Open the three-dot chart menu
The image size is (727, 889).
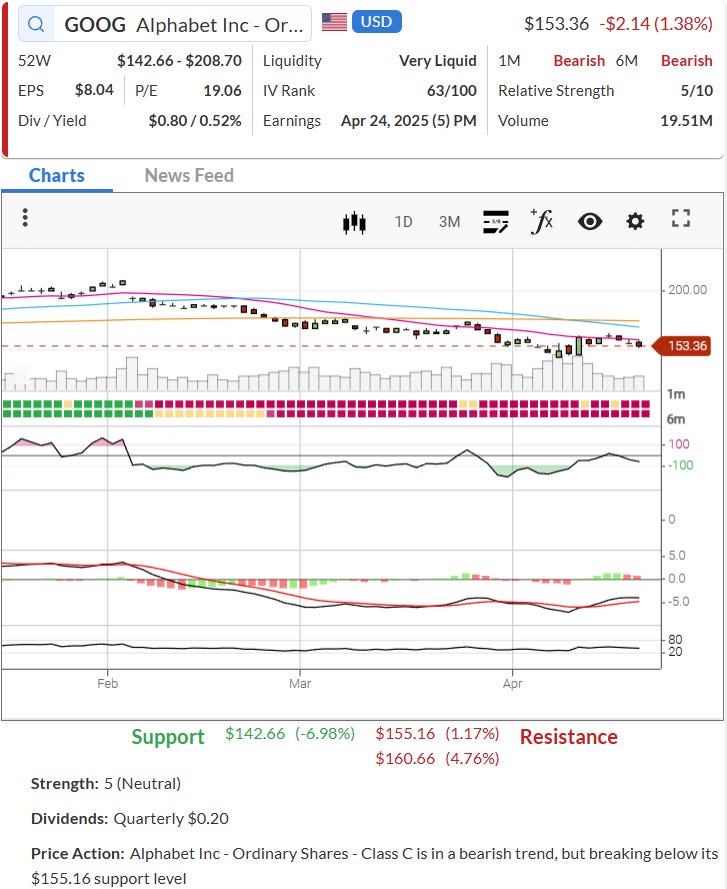point(25,218)
